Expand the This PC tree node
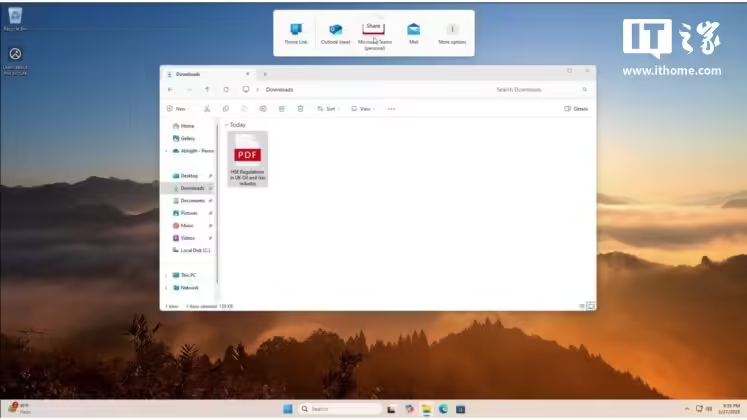Screen dimensions: 747x420 pos(166,274)
